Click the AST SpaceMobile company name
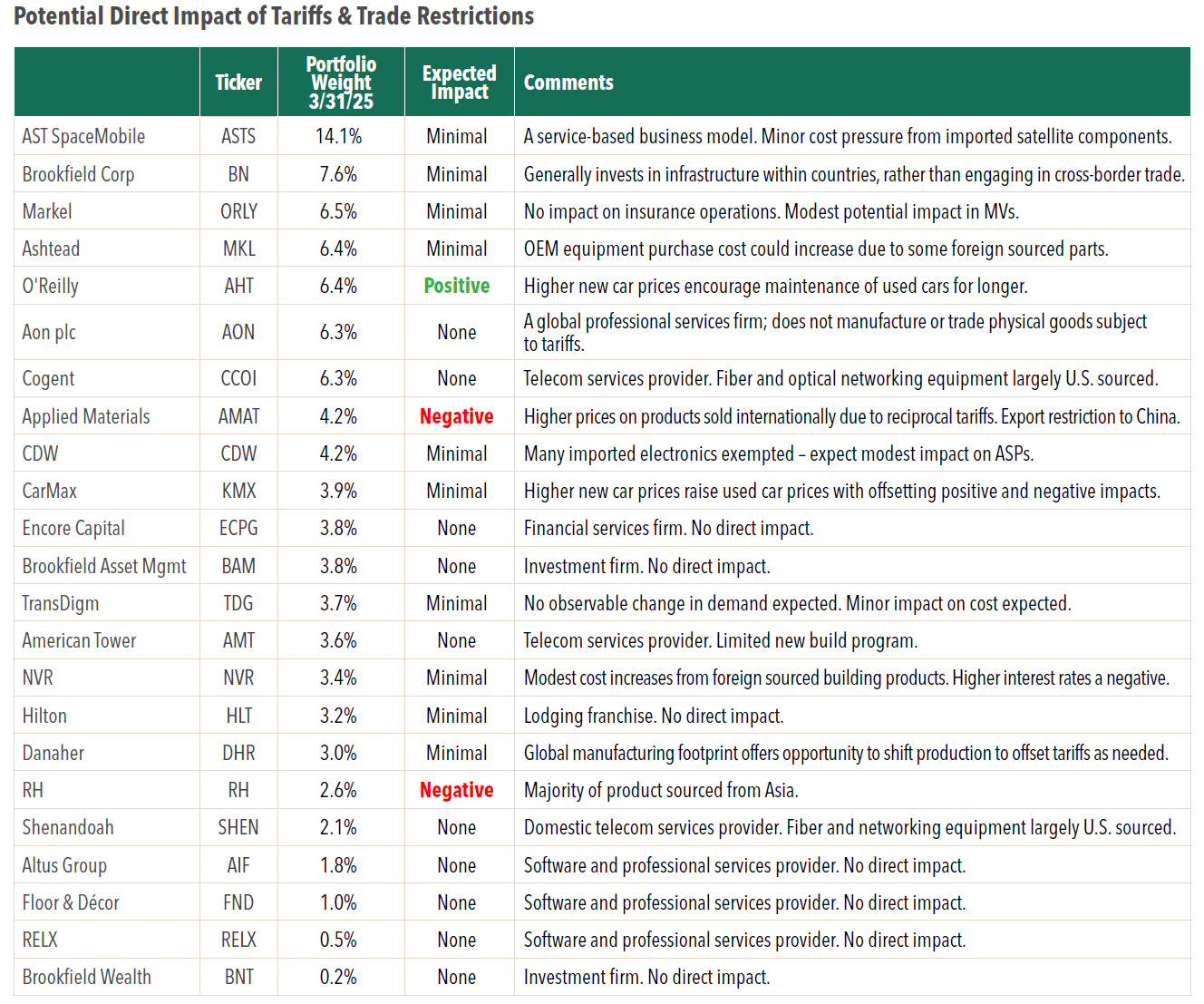 coord(83,136)
